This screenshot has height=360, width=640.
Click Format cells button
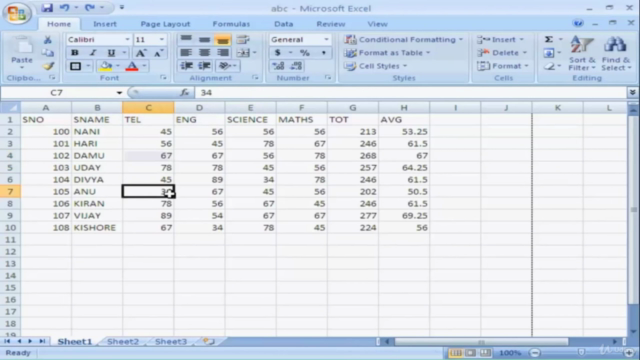tap(503, 66)
